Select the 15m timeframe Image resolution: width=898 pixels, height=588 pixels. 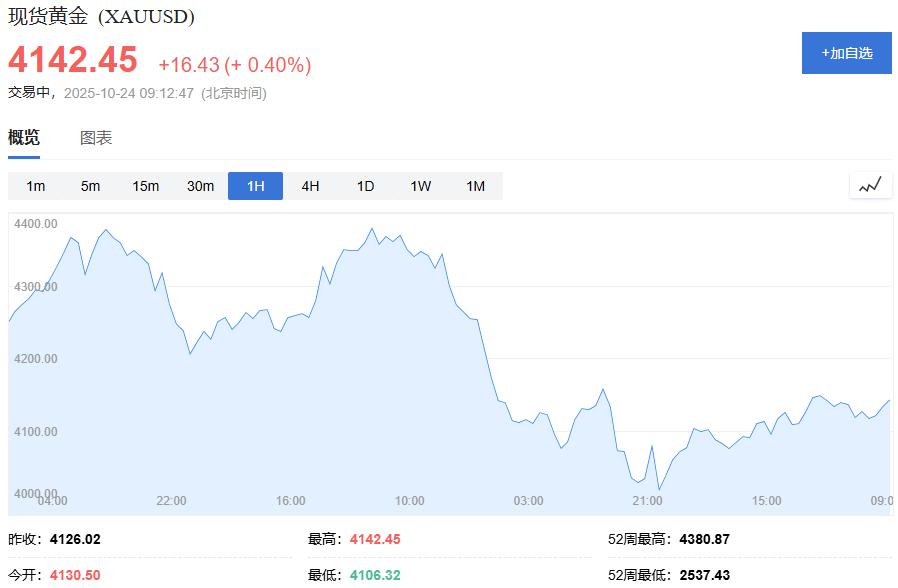[x=146, y=185]
